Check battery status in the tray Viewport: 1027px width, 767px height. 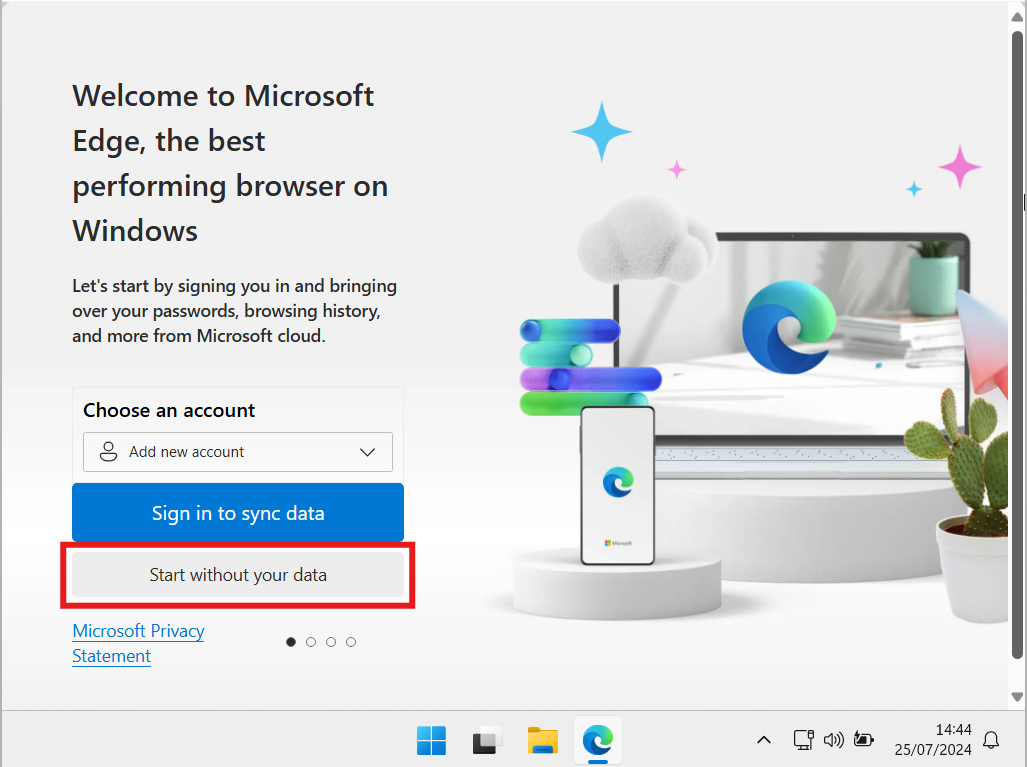click(x=863, y=740)
